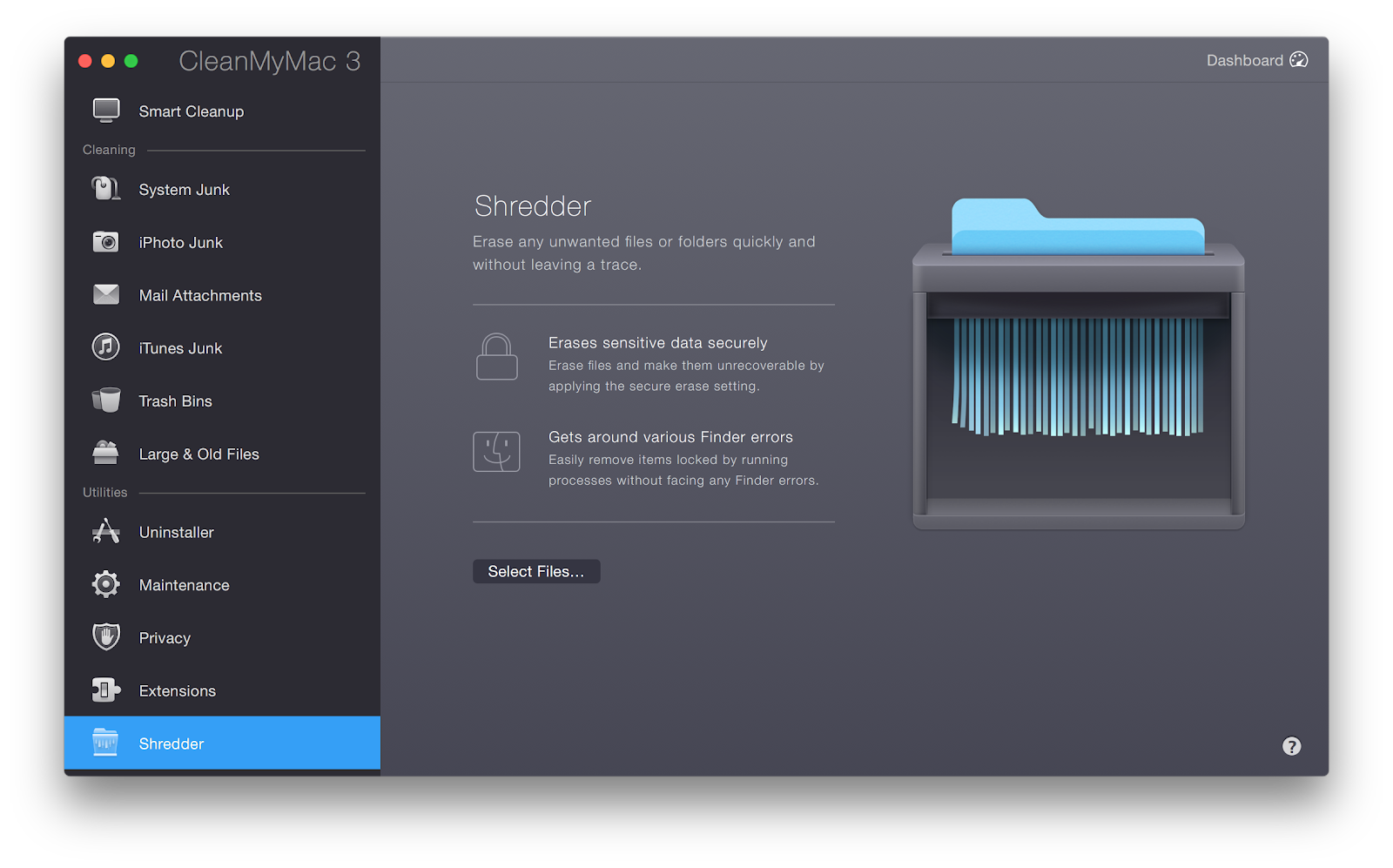The height and width of the screenshot is (868, 1393).
Task: Open the Uninstaller icon in Utilities
Action: pyautogui.click(x=106, y=532)
